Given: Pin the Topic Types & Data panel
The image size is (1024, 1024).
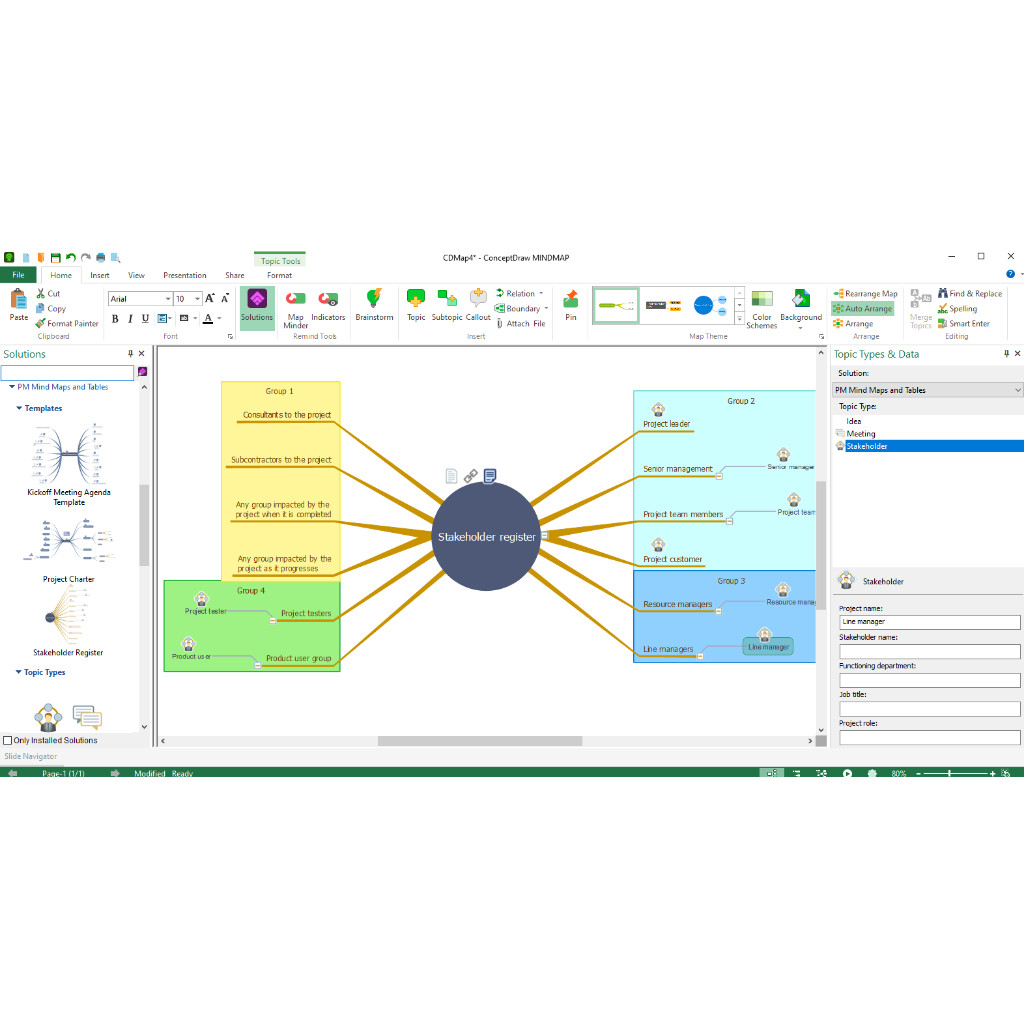Looking at the screenshot, I should [x=1006, y=353].
